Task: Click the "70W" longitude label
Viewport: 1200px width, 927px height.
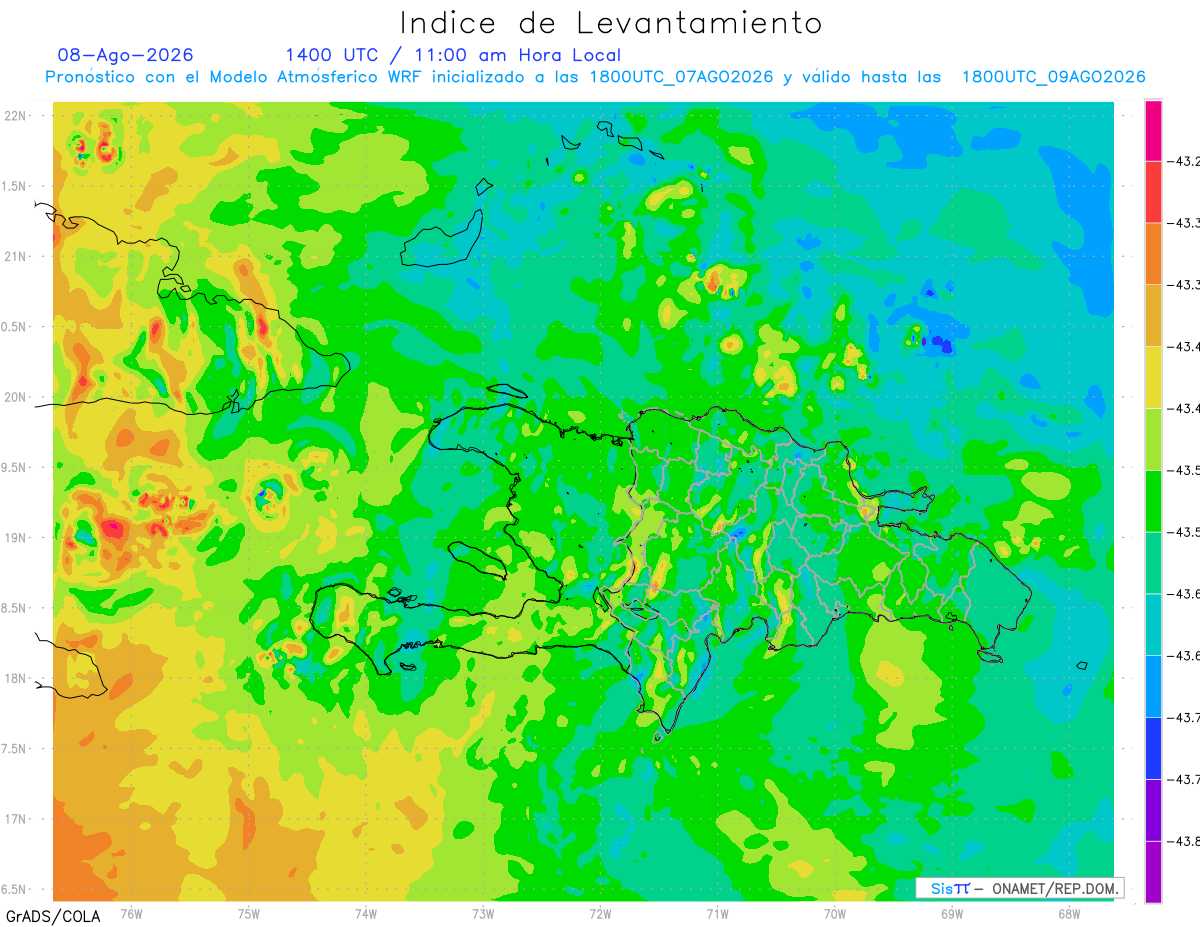Action: (835, 913)
